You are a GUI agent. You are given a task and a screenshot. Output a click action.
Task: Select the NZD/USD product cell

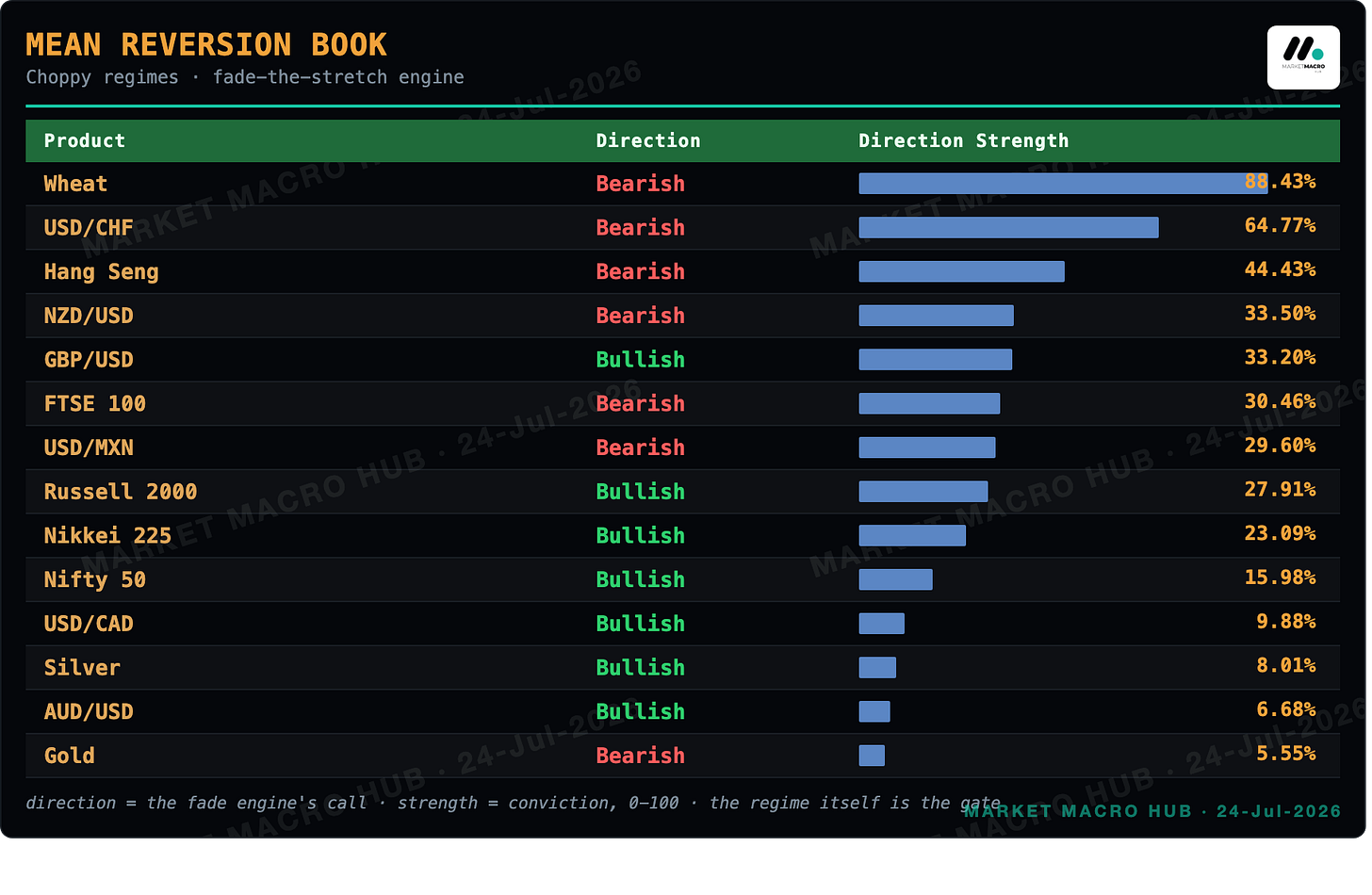tap(89, 316)
